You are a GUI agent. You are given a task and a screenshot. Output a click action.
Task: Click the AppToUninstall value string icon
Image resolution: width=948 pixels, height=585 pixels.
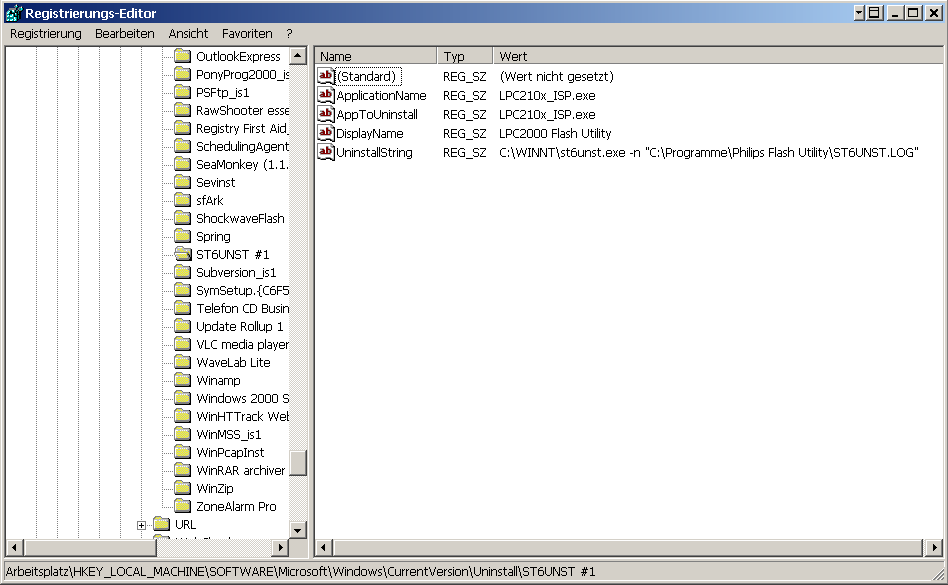[326, 114]
